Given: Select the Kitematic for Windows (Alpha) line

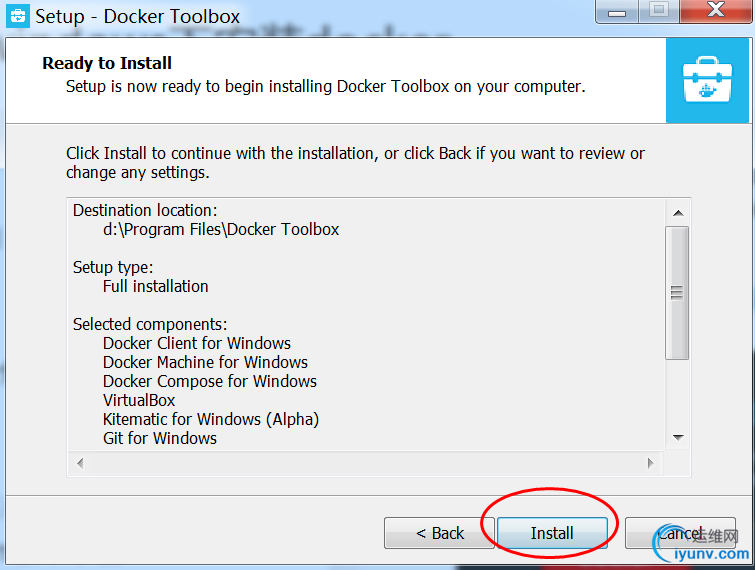Looking at the screenshot, I should point(211,419).
